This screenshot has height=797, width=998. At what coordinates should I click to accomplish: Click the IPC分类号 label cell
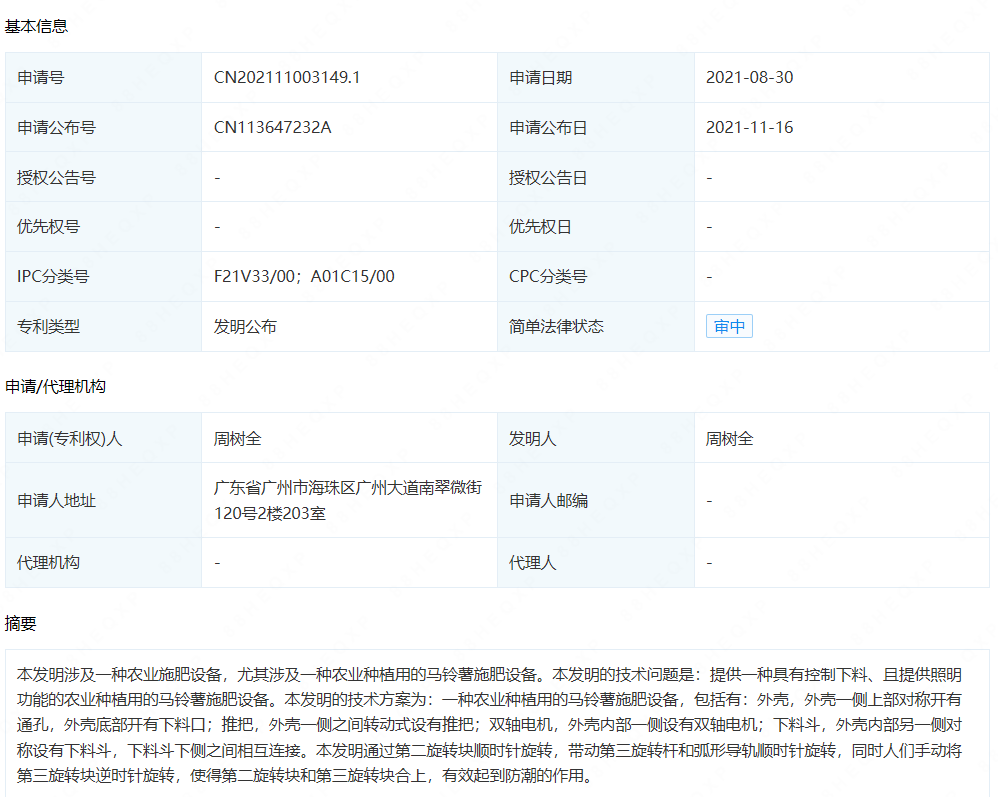click(x=104, y=276)
